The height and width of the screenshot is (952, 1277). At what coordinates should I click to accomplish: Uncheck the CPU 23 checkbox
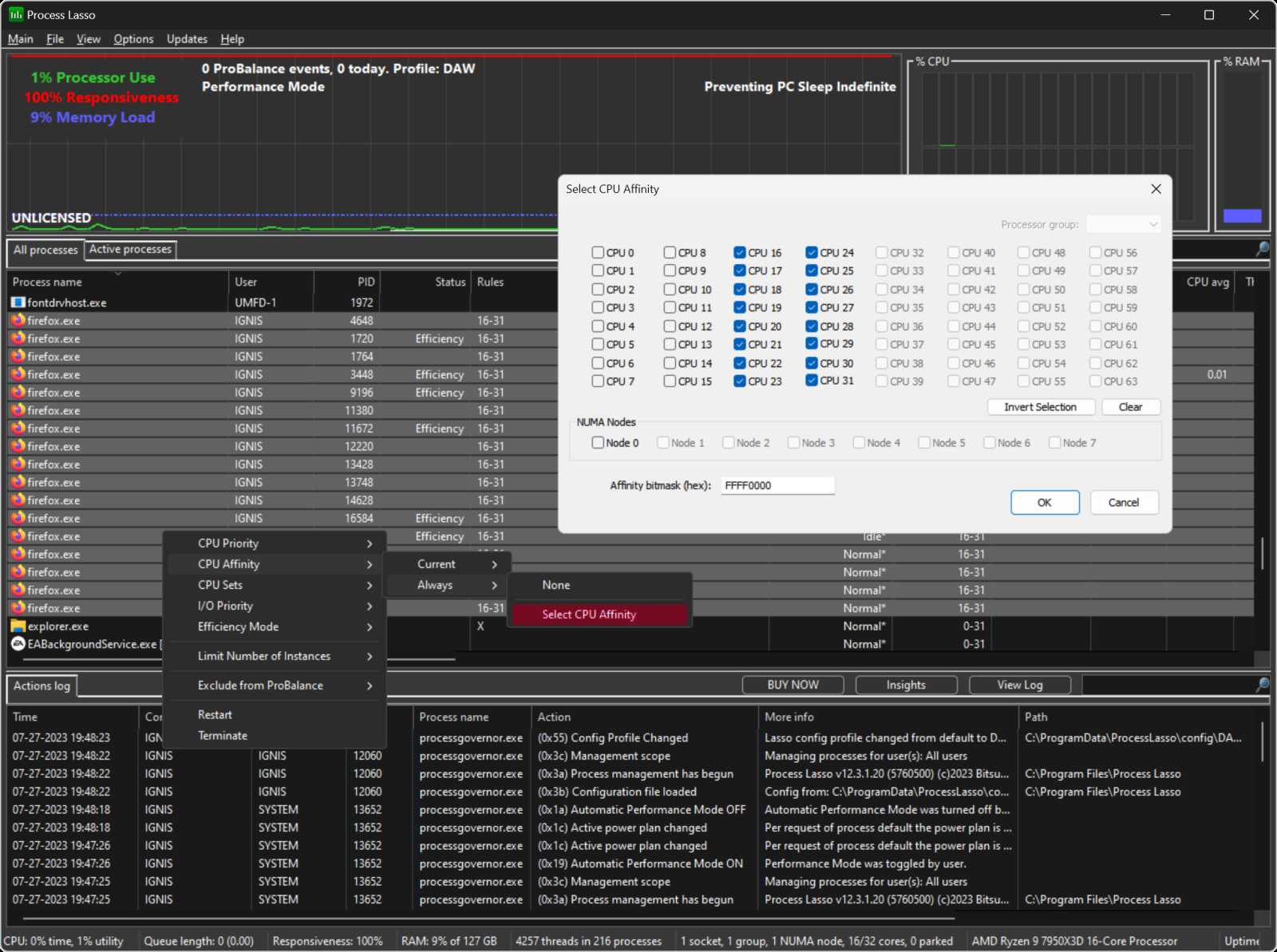(x=740, y=381)
